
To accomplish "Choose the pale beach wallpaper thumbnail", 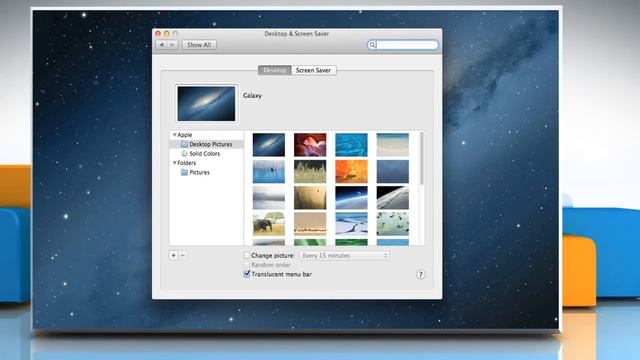I will click(393, 145).
